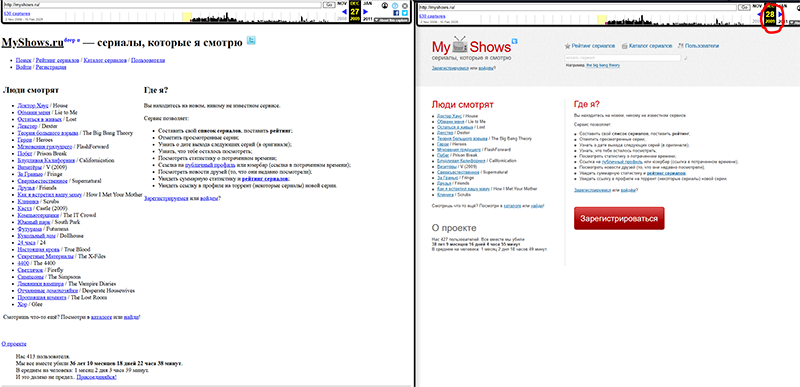
Task: Click the TV set logo in MyShows header
Action: click(459, 44)
